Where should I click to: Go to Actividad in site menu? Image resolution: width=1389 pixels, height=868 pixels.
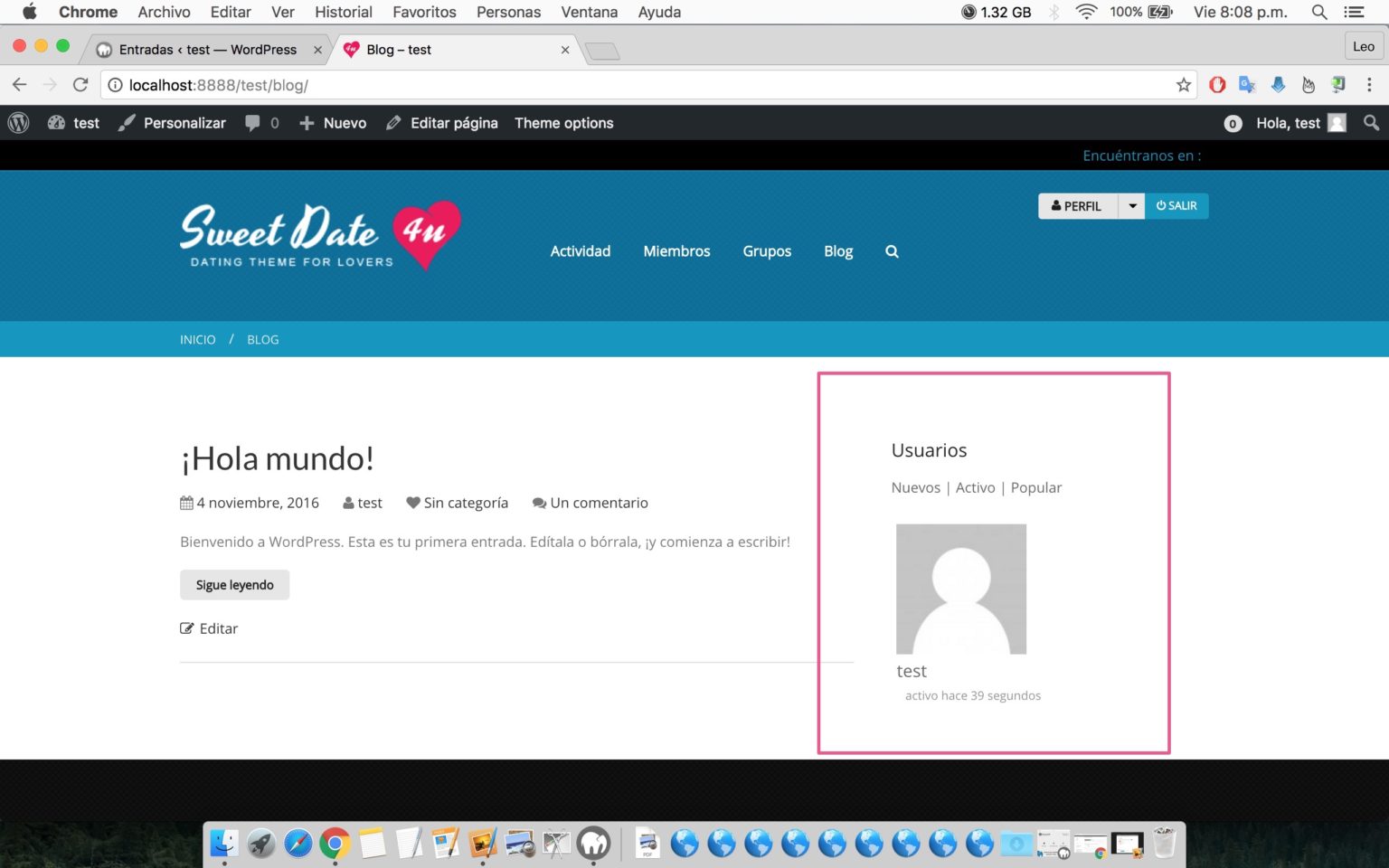pos(581,251)
